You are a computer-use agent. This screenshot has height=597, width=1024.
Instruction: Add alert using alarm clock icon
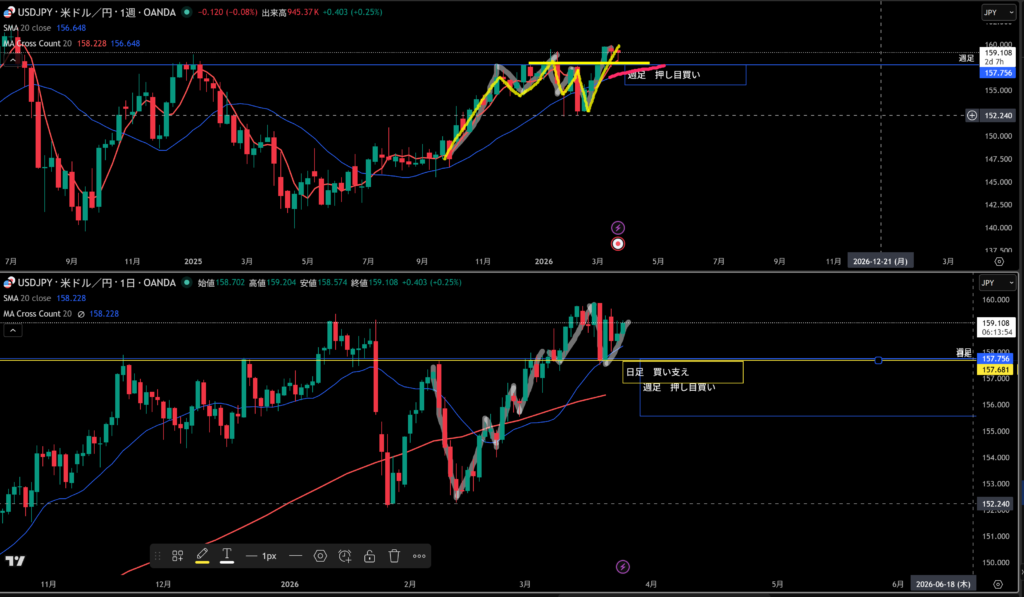345,555
